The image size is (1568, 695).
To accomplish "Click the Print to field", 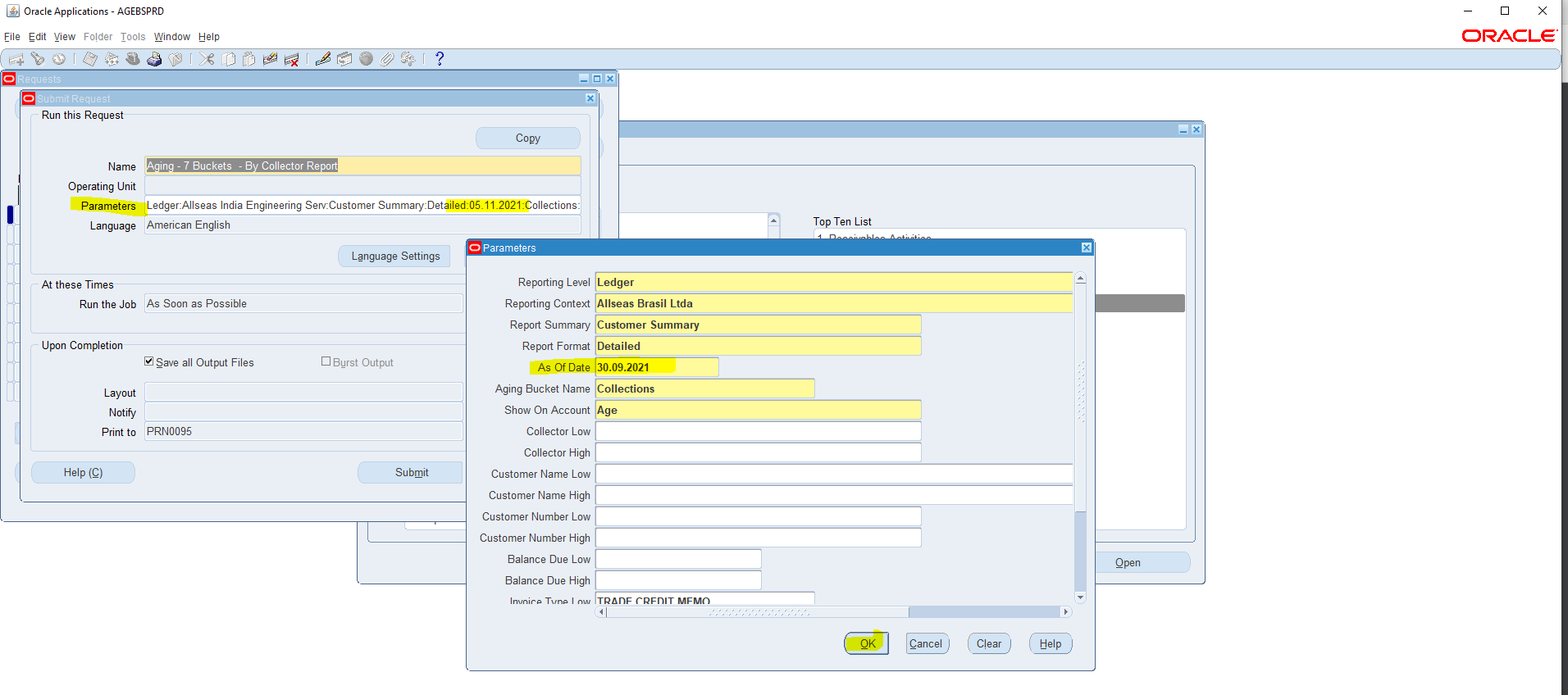I will [303, 431].
